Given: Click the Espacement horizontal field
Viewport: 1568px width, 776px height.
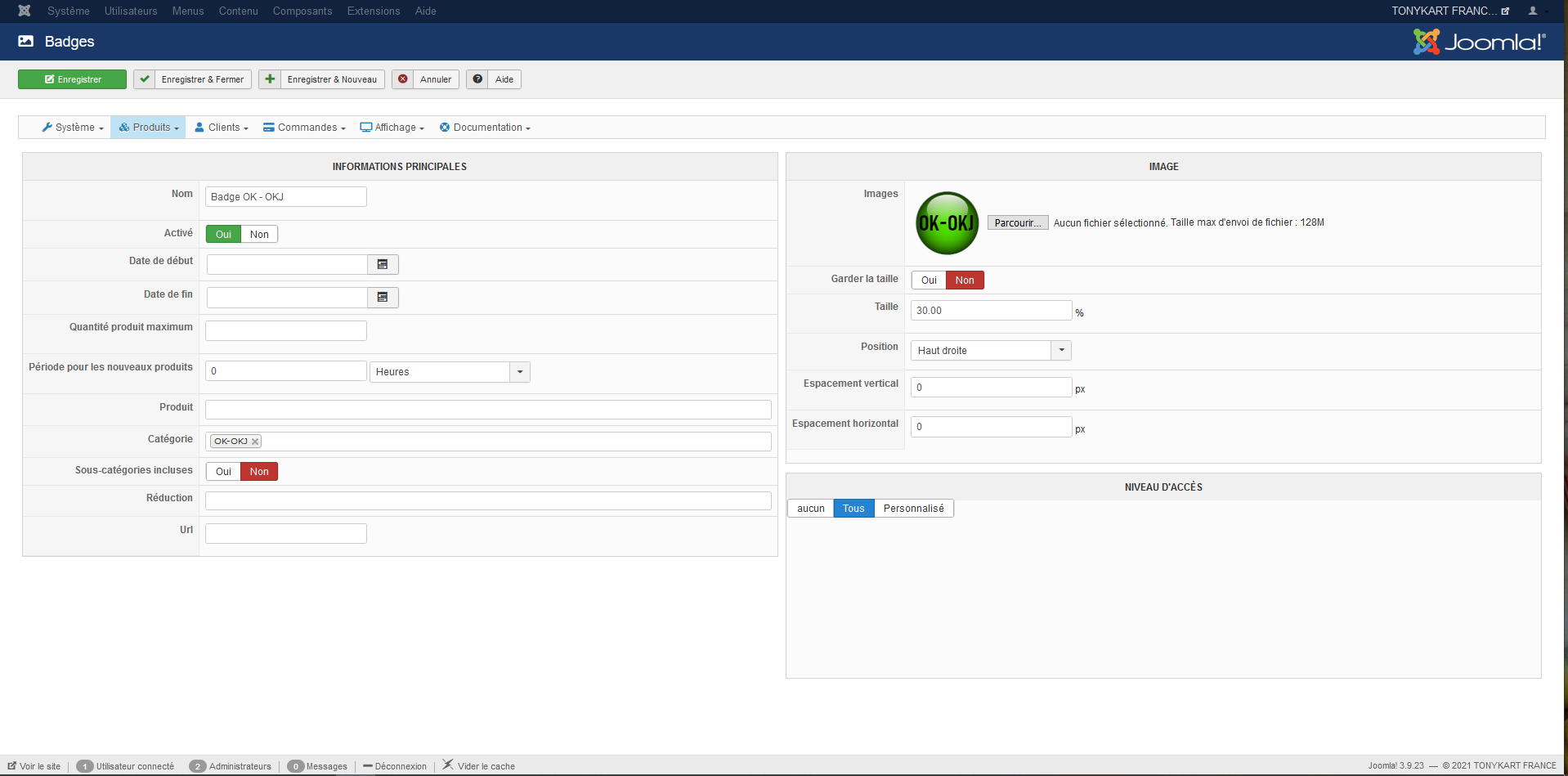Looking at the screenshot, I should coord(991,426).
